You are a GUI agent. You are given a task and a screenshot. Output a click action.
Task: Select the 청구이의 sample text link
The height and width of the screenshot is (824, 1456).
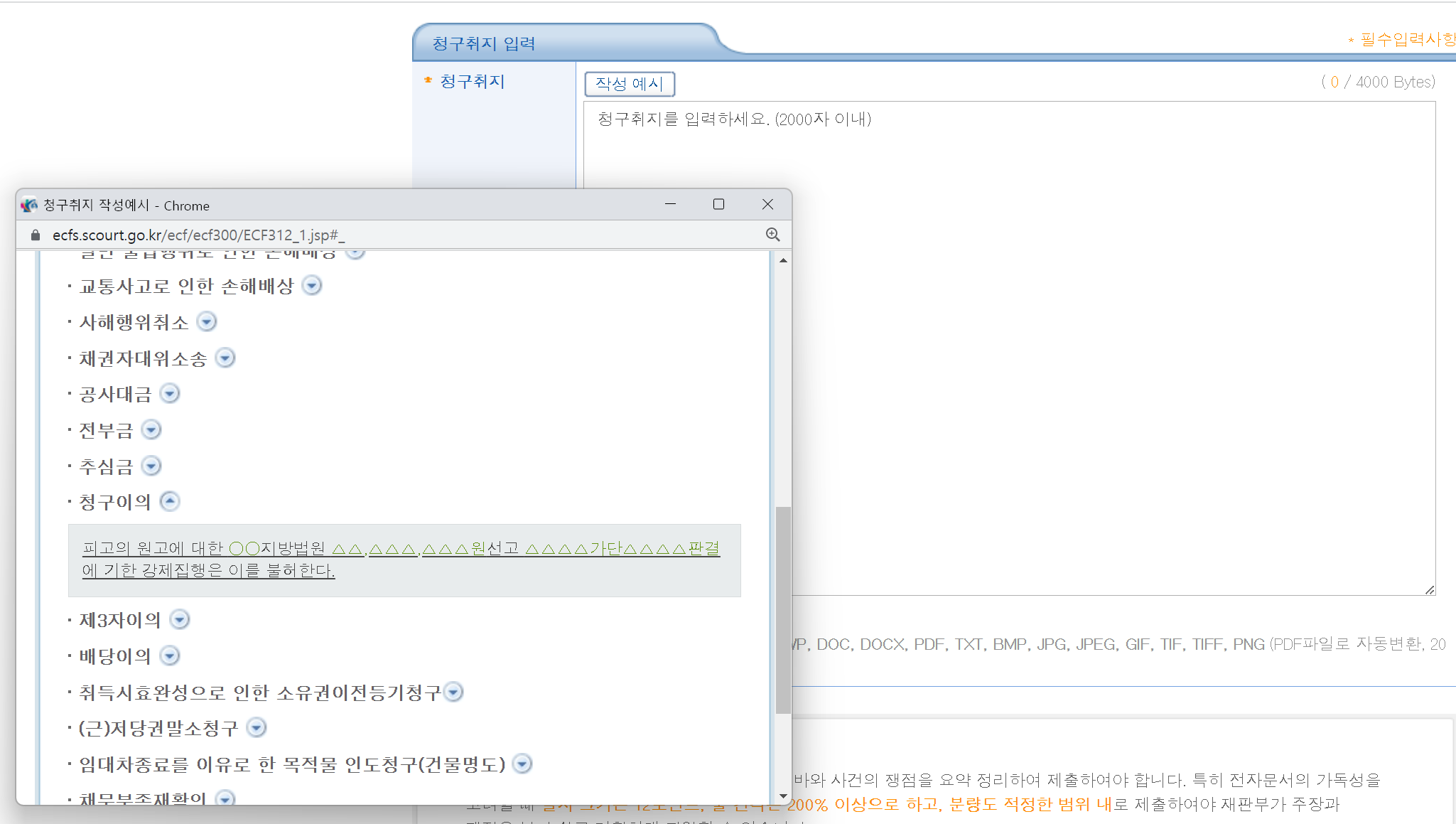tap(401, 559)
